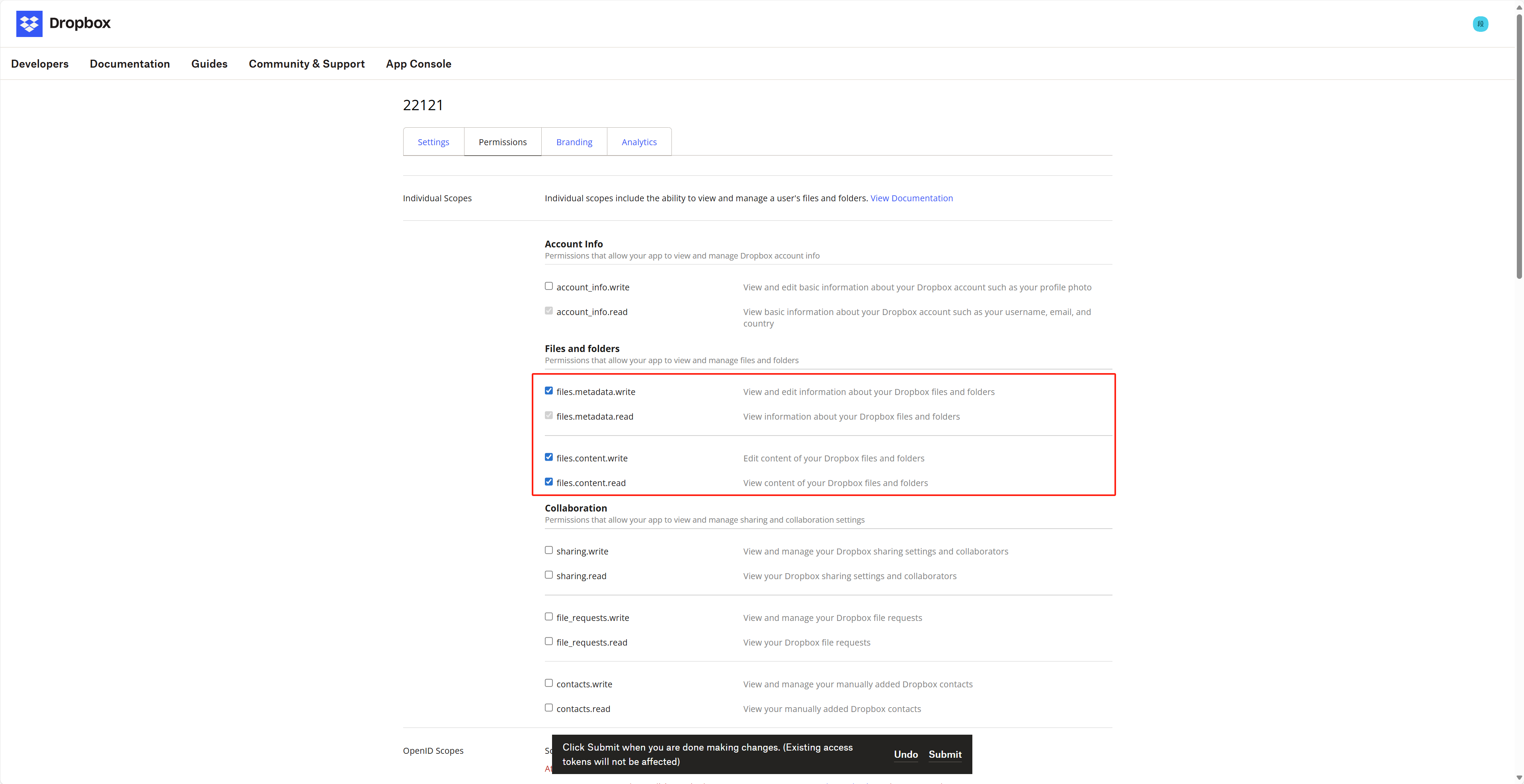Screen dimensions: 1524x784
Task: Open the user avatar profile icon
Action: click(1480, 23)
